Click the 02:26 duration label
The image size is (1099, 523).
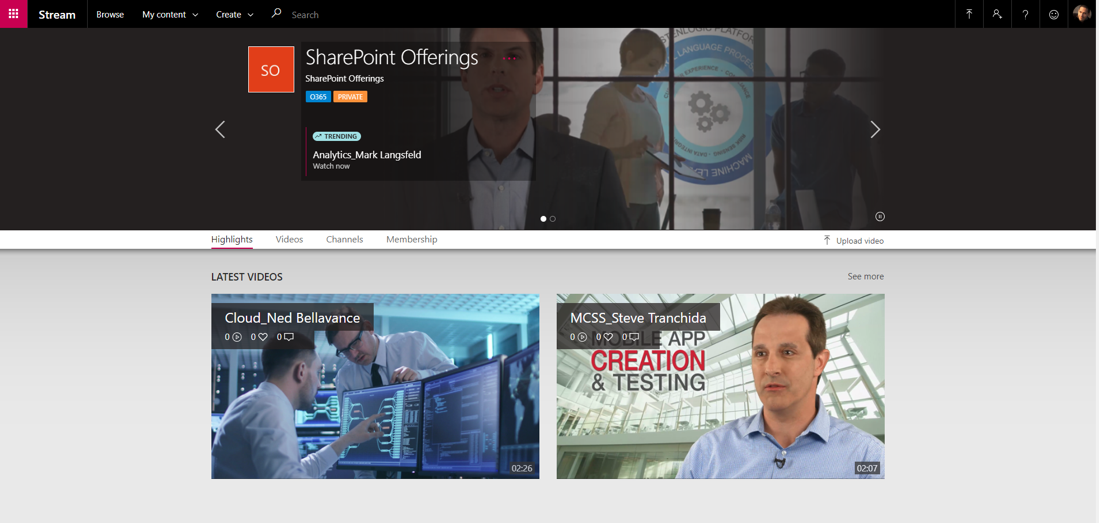click(x=521, y=468)
